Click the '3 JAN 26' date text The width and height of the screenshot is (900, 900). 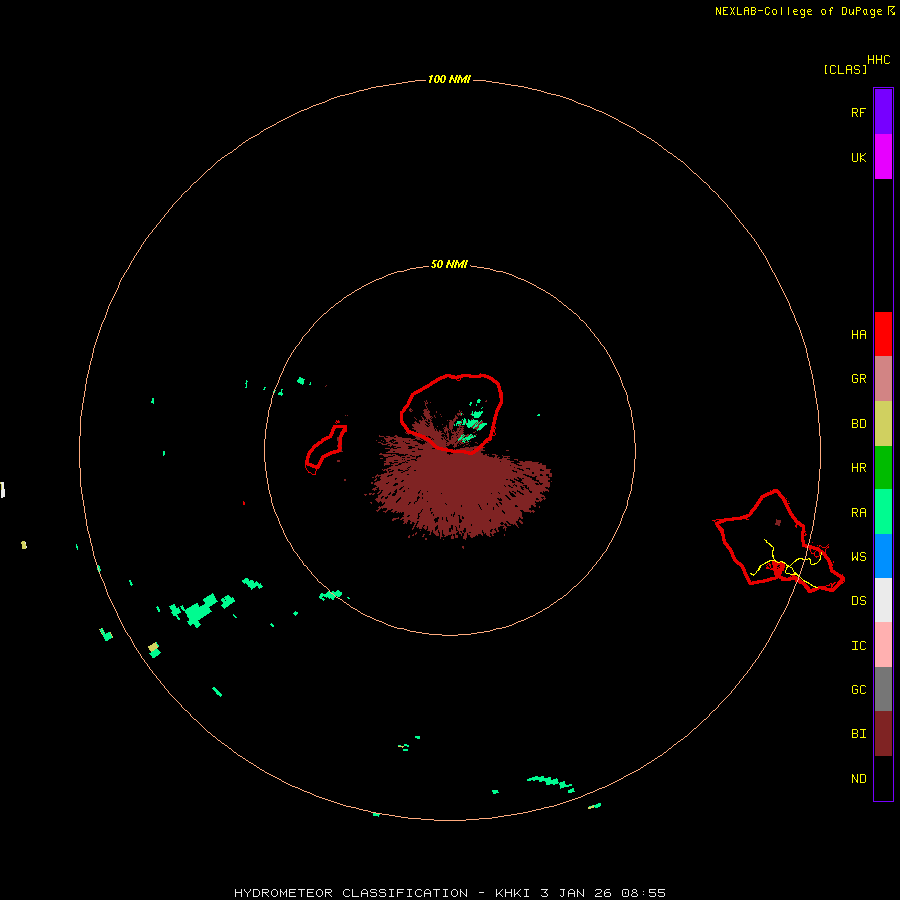[x=576, y=893]
